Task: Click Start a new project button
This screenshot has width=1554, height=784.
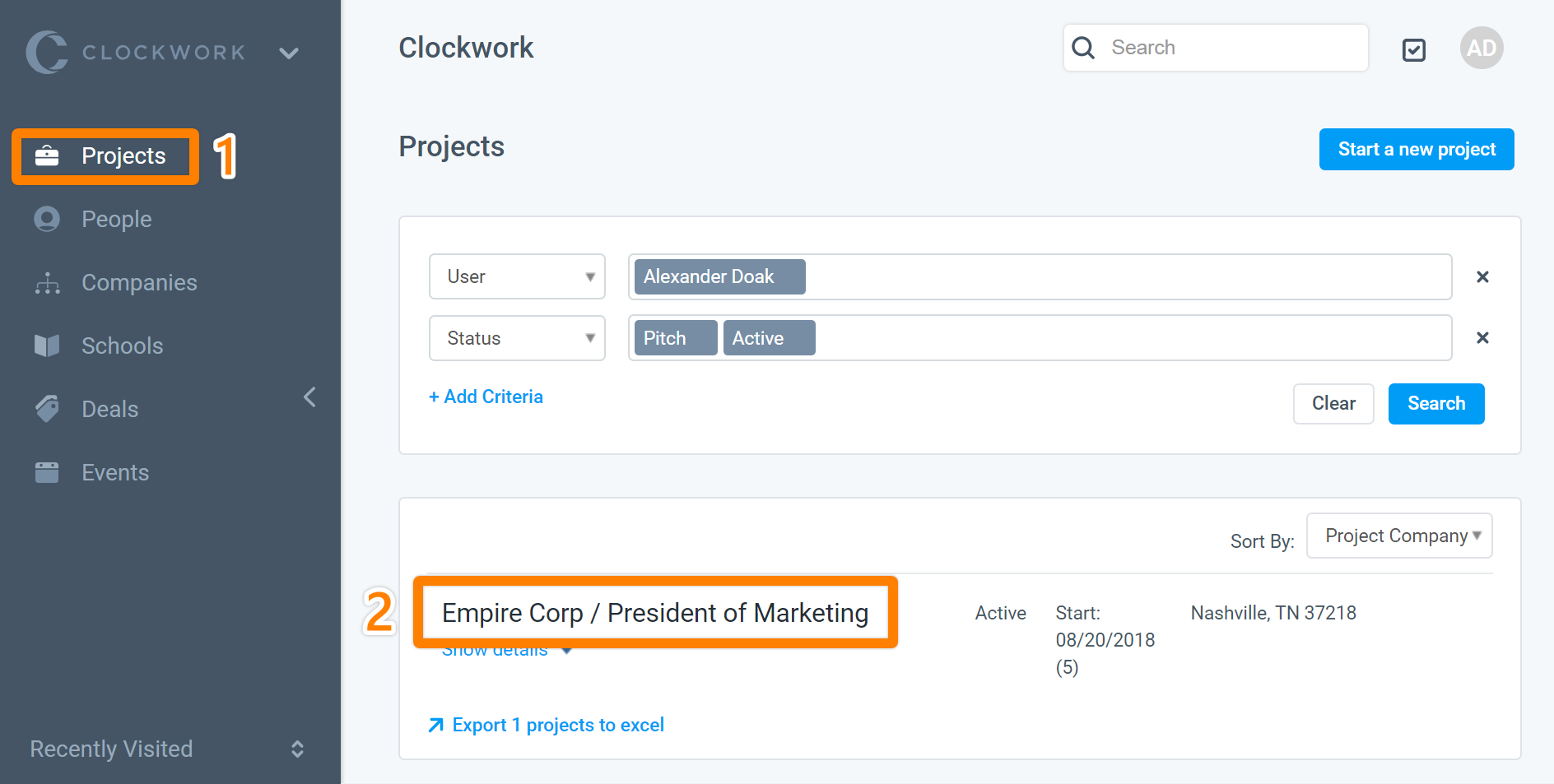Action: (1416, 150)
